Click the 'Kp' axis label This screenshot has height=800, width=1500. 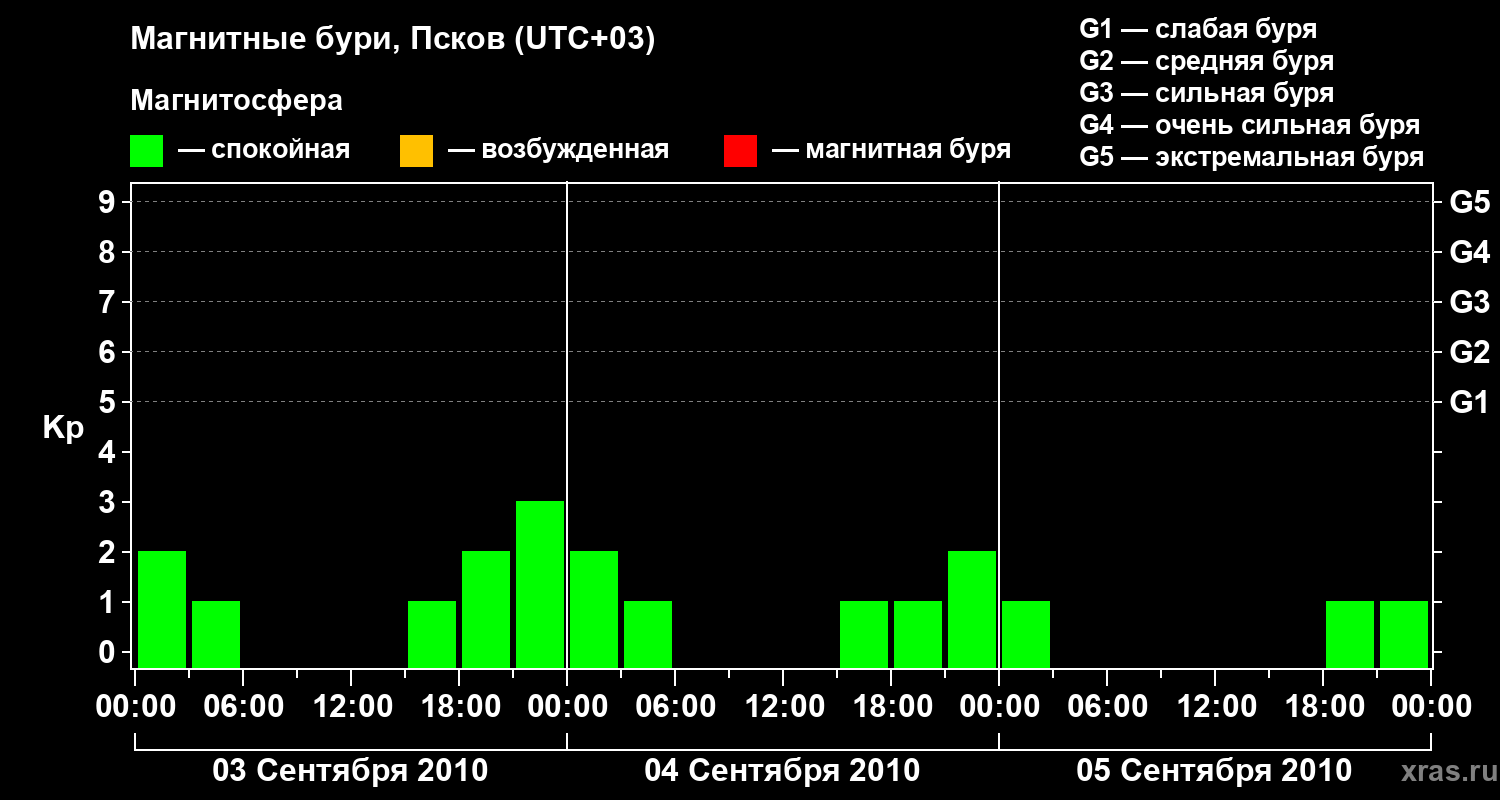tap(63, 428)
